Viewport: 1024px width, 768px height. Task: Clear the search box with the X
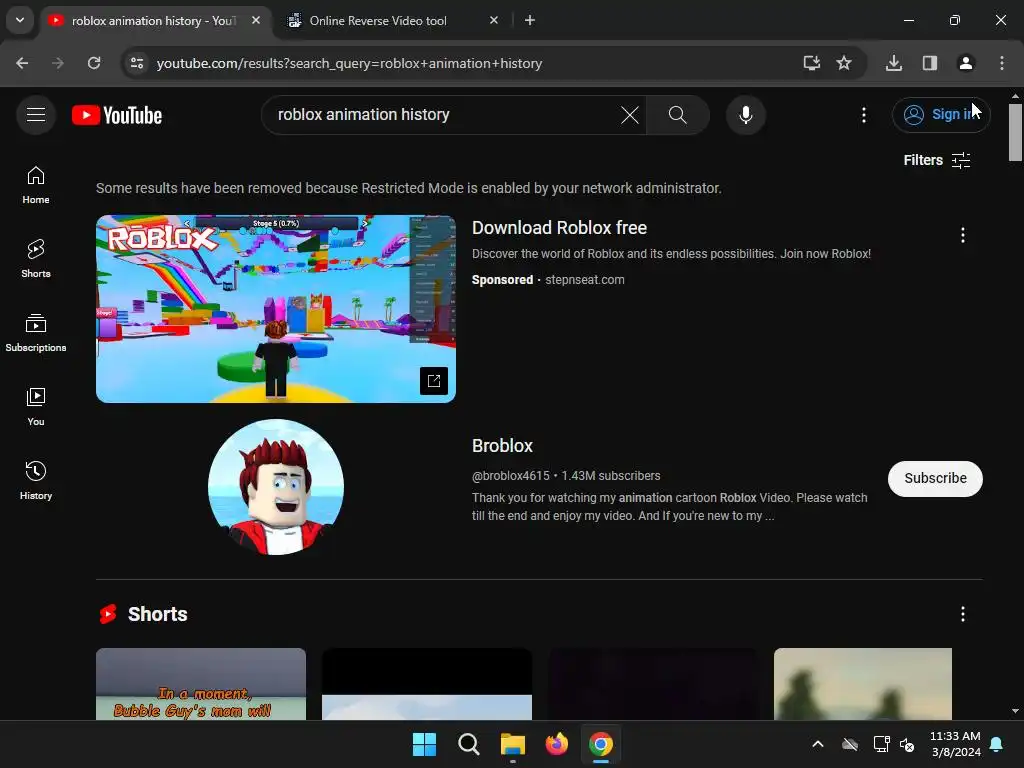(x=630, y=115)
